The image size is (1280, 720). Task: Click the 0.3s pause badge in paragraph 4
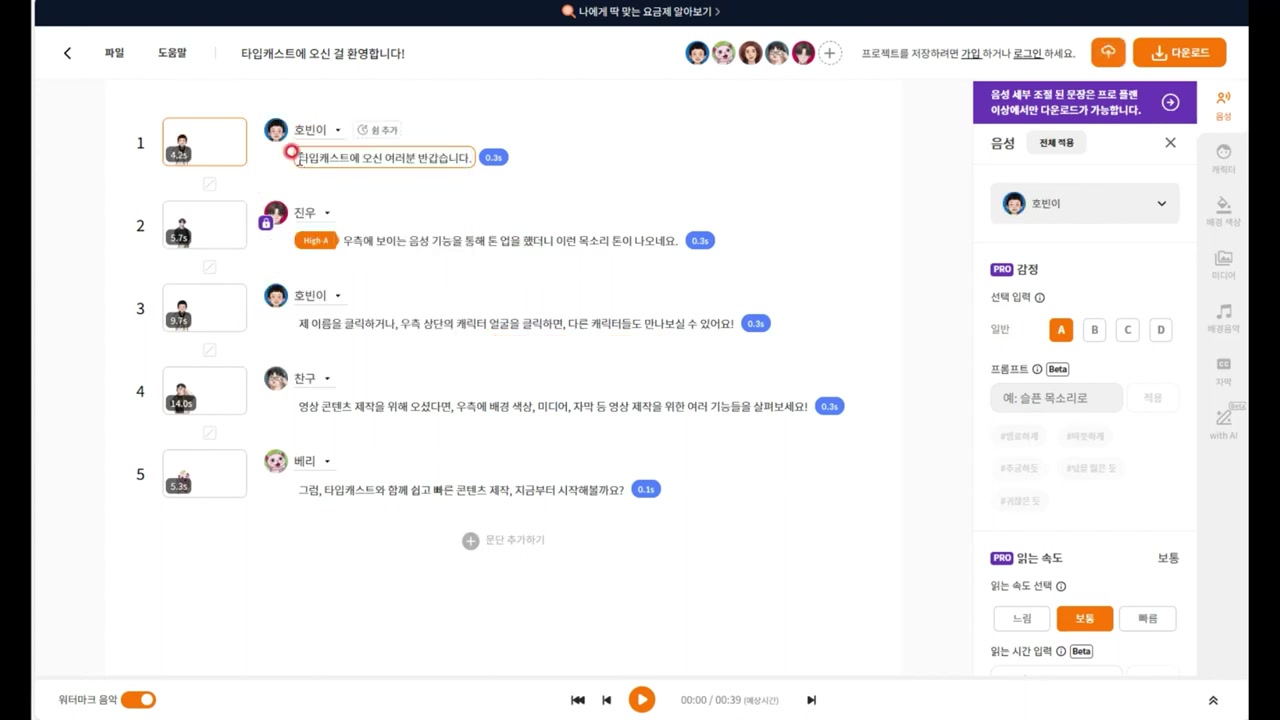(x=830, y=406)
